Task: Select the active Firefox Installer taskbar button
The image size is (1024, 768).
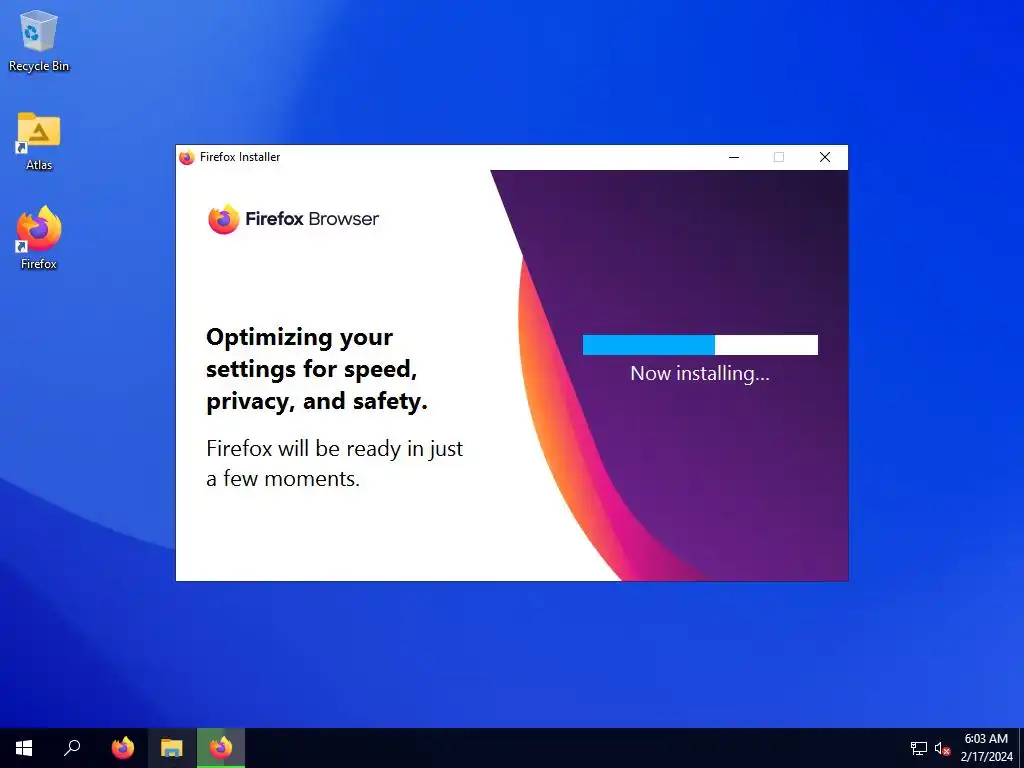Action: click(x=221, y=748)
